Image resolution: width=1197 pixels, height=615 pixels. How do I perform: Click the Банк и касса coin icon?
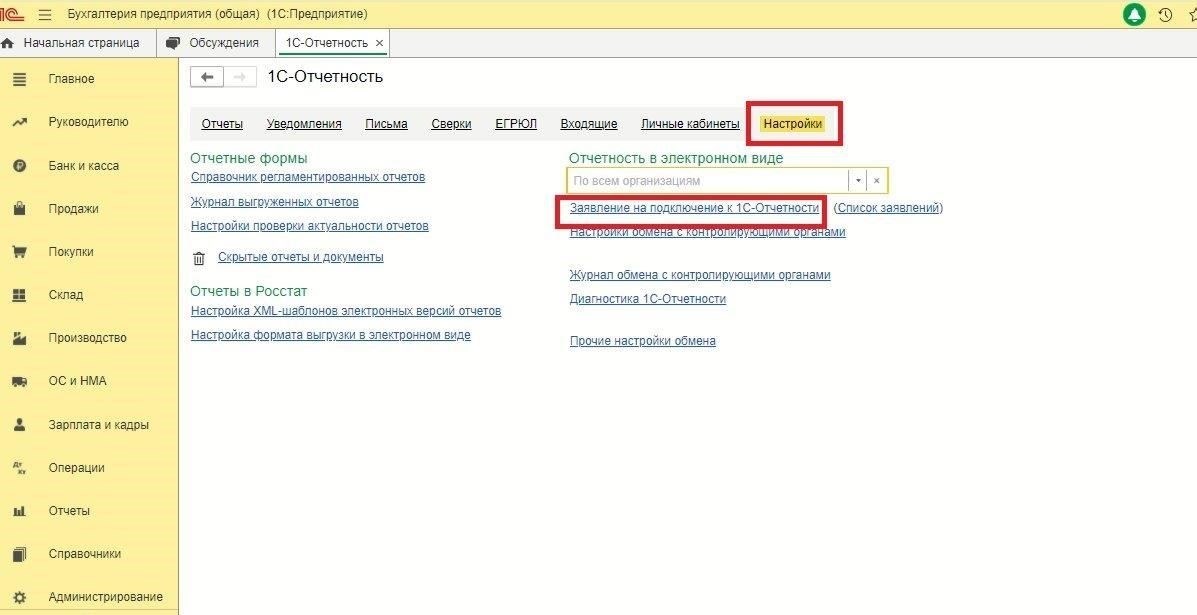(x=20, y=166)
